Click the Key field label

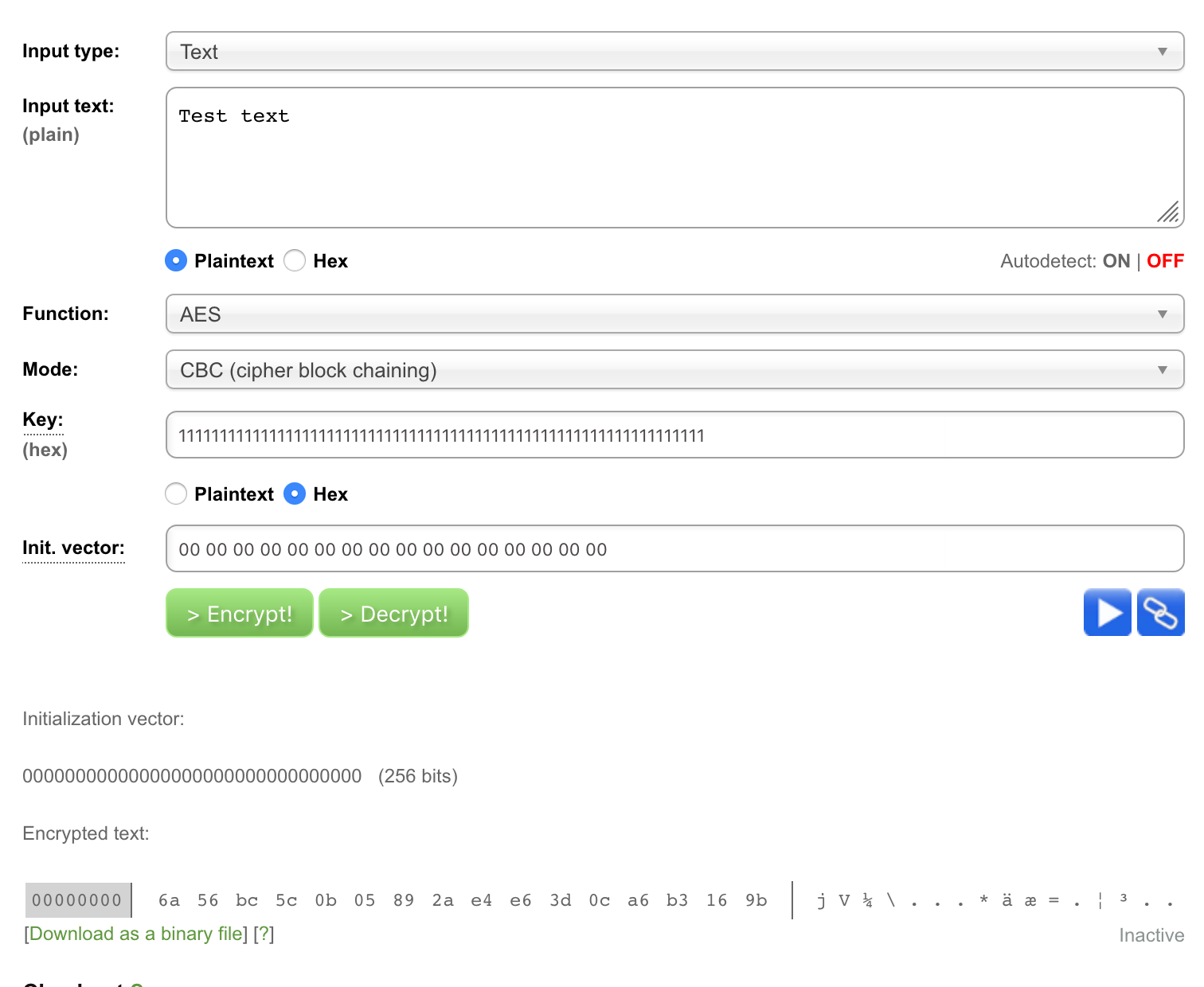42,419
